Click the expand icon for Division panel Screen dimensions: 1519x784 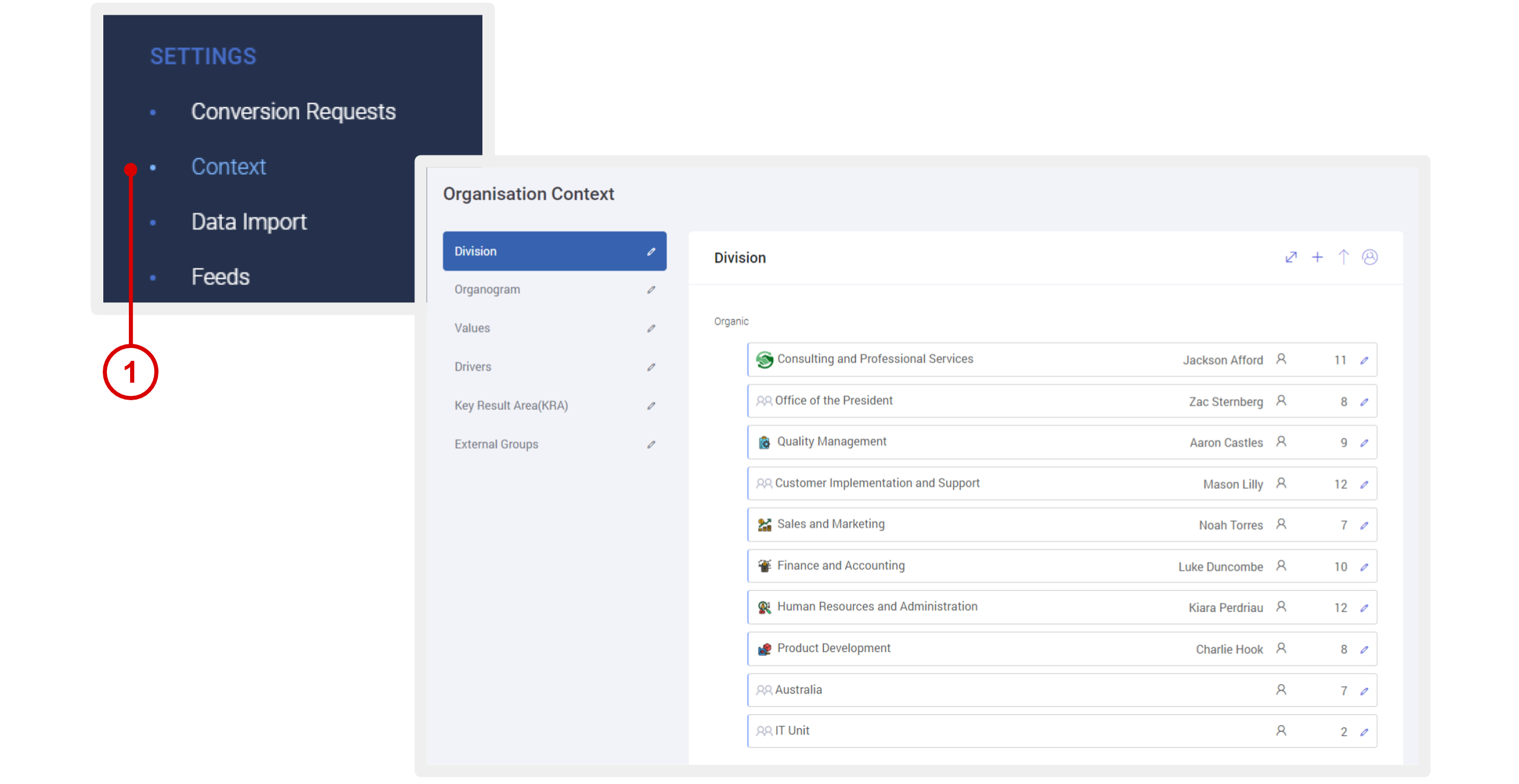[x=1291, y=257]
